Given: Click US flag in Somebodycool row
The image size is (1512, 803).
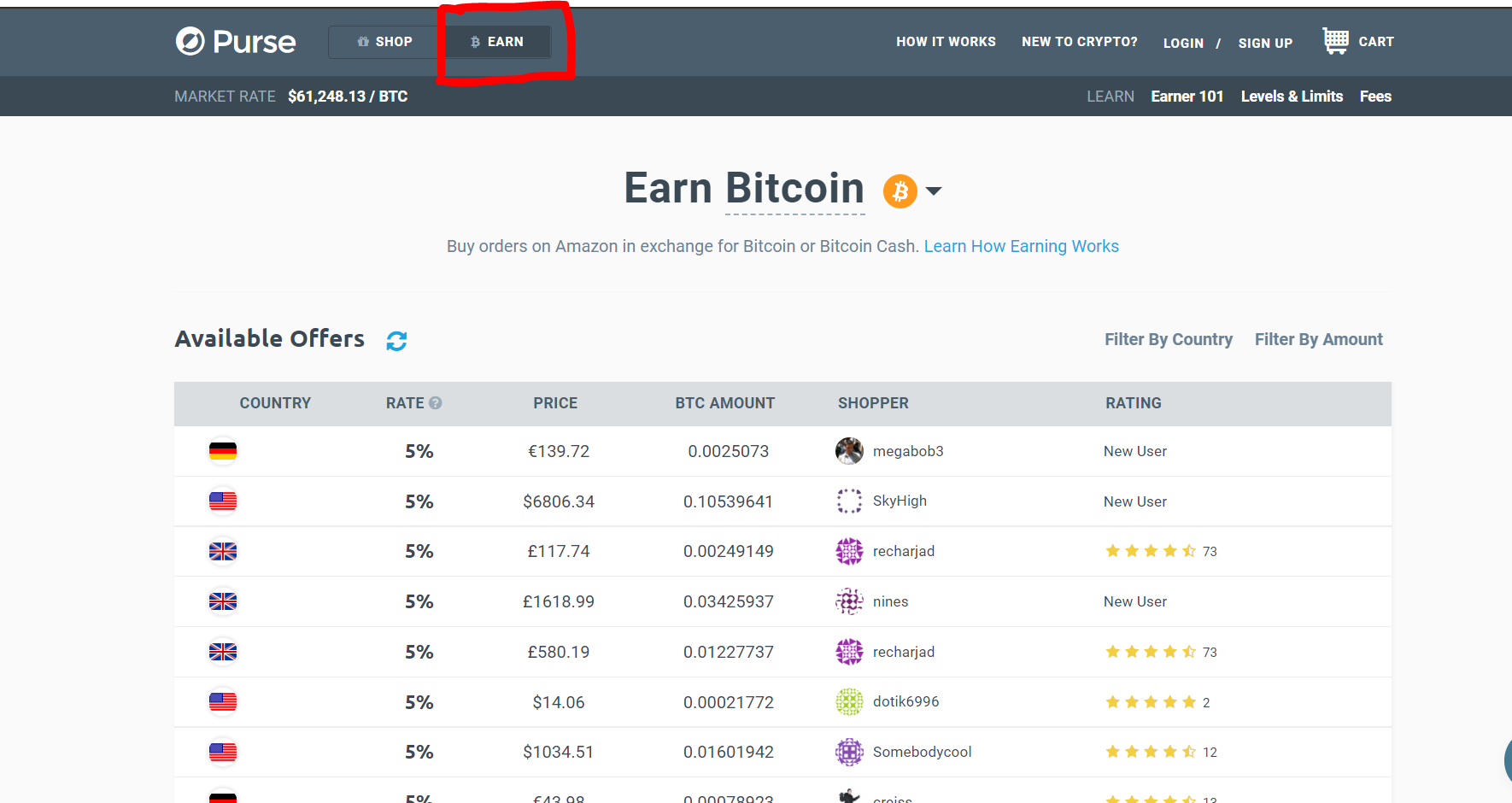Looking at the screenshot, I should click(x=223, y=752).
